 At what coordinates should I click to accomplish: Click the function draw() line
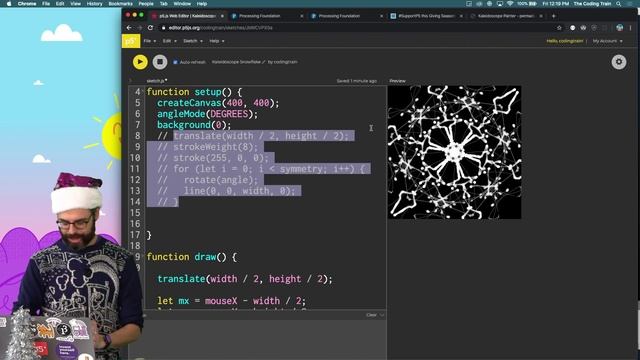pos(191,257)
